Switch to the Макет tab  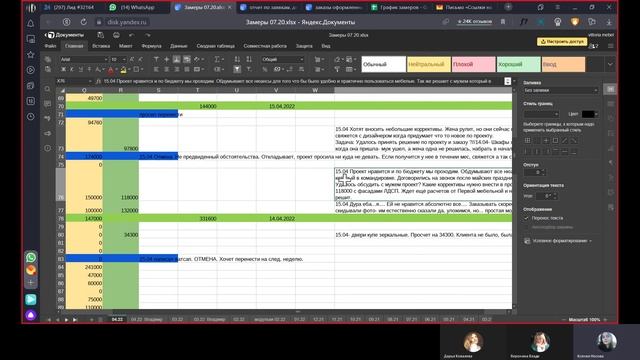point(125,46)
